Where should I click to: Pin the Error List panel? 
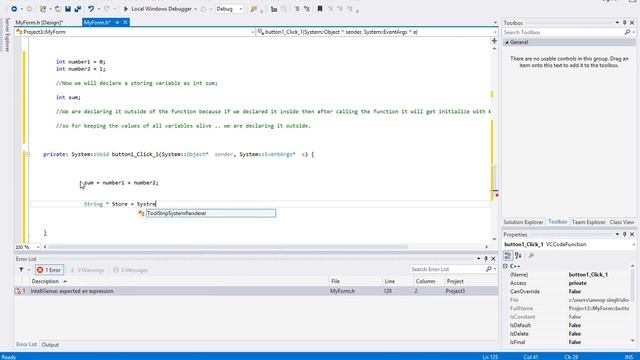(486, 259)
